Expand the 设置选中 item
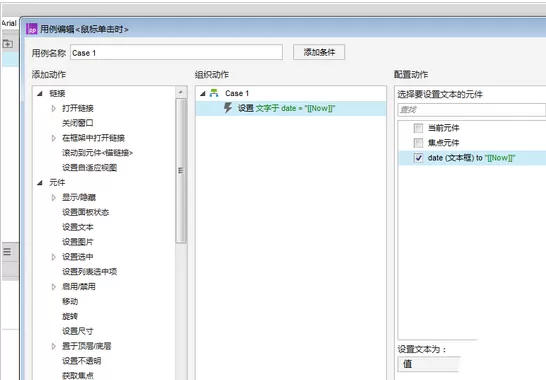Viewport: 546px width, 380px height. (x=54, y=257)
